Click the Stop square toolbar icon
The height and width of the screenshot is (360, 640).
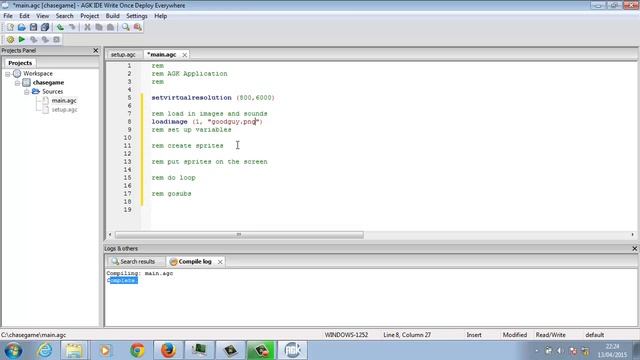click(x=56, y=40)
